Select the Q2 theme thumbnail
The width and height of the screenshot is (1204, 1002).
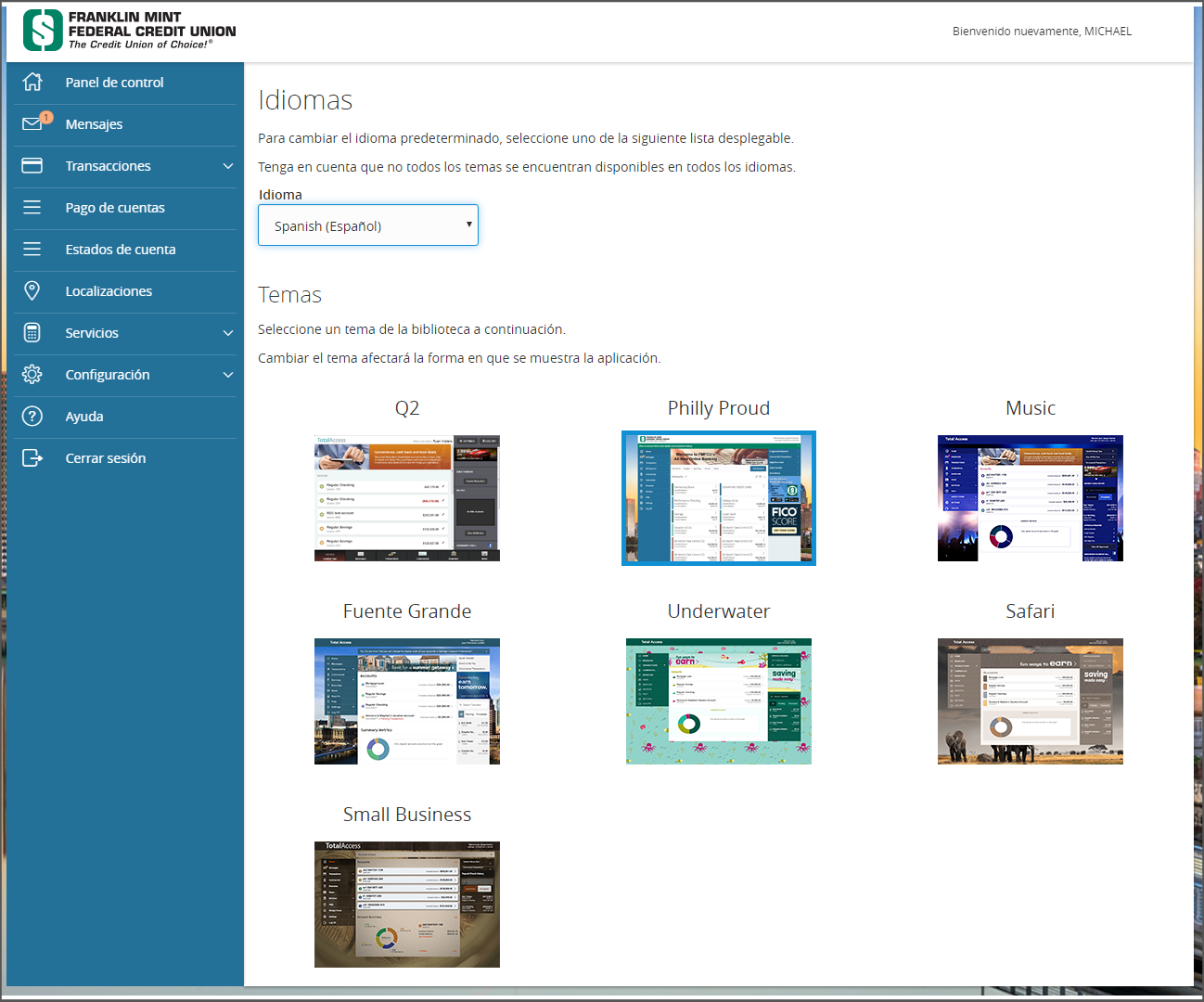tap(407, 498)
